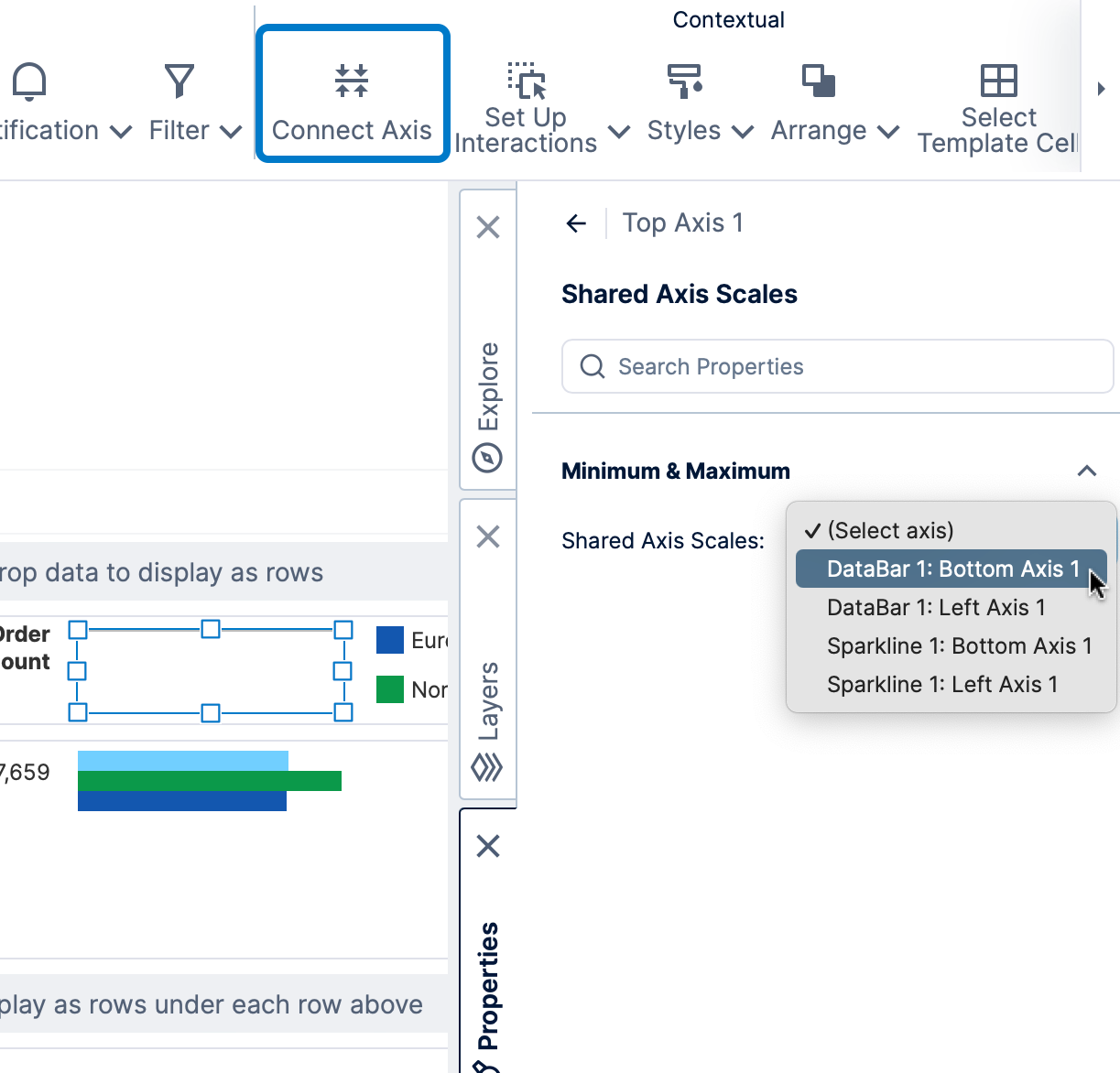Choose 'Sparkline 1: Left Axis 1' from the list
Viewport: 1120px width, 1073px height.
click(x=941, y=684)
